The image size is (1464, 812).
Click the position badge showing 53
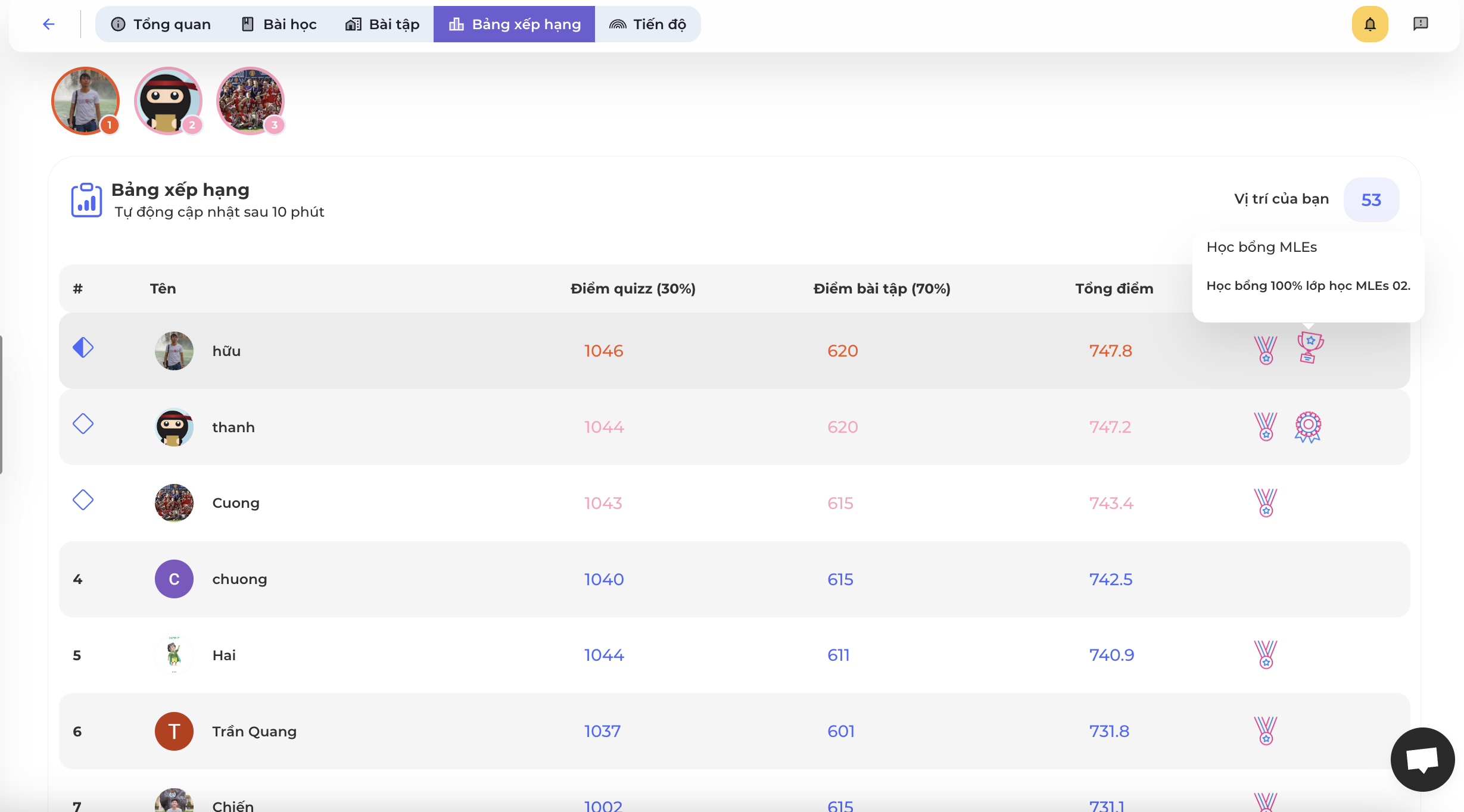(1371, 200)
